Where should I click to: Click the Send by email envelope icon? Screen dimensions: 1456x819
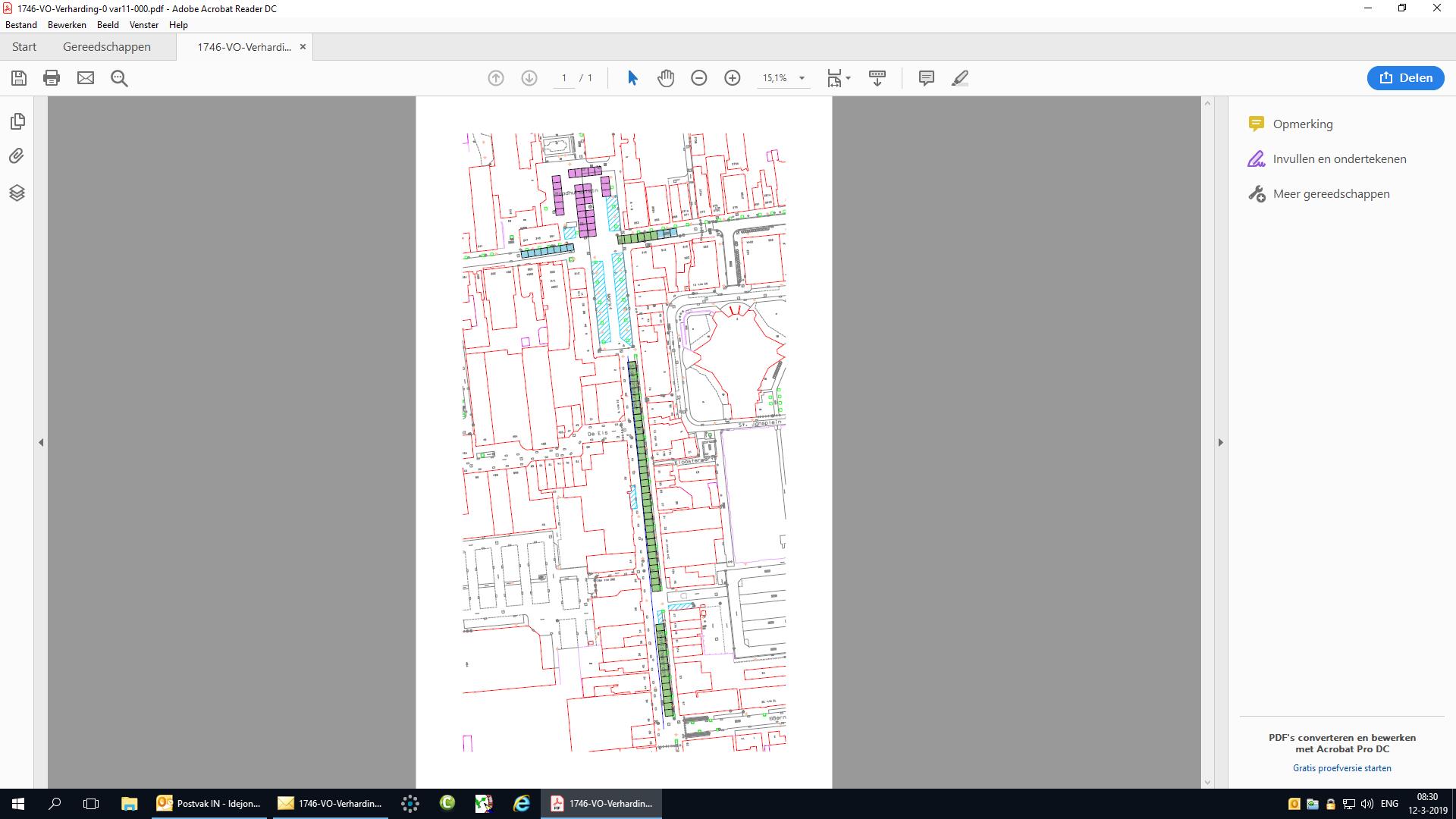point(86,78)
